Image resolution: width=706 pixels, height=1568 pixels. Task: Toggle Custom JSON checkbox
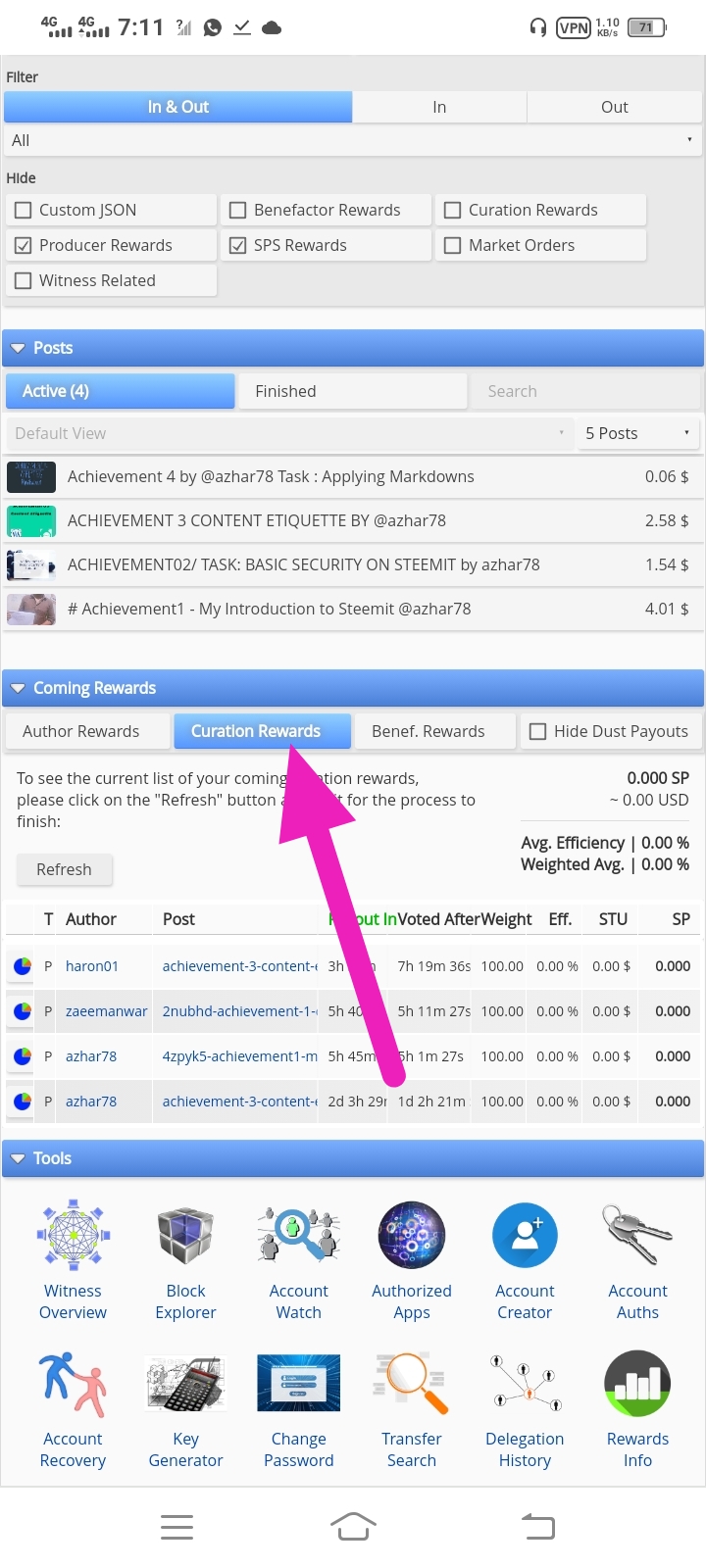click(24, 210)
